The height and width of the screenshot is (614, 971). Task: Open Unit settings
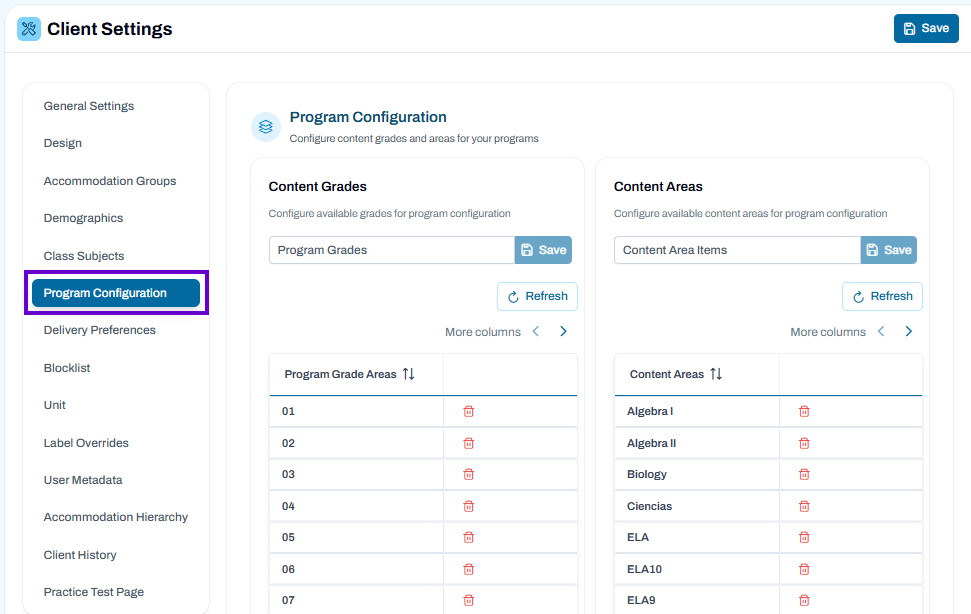point(54,405)
